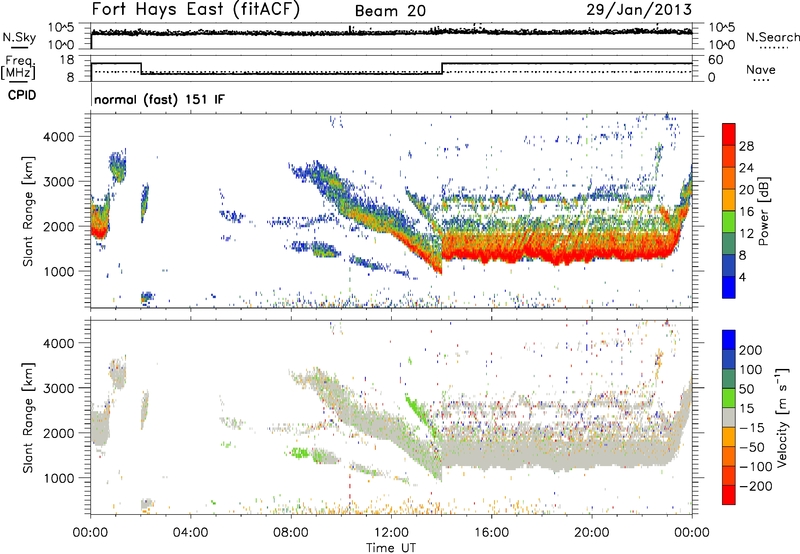Click the '12:00' time axis tick label
The width and height of the screenshot is (800, 554).
tap(391, 533)
